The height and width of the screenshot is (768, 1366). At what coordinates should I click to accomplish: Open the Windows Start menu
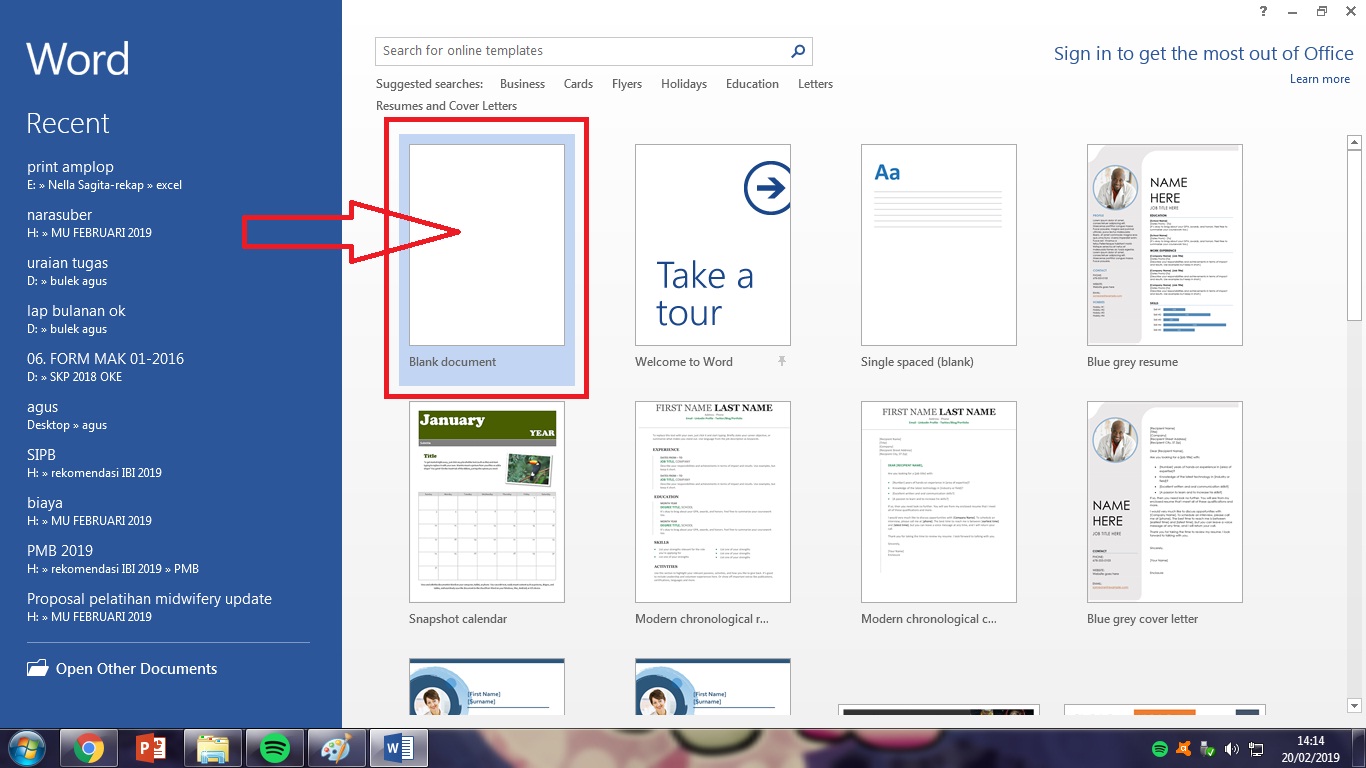(x=26, y=748)
